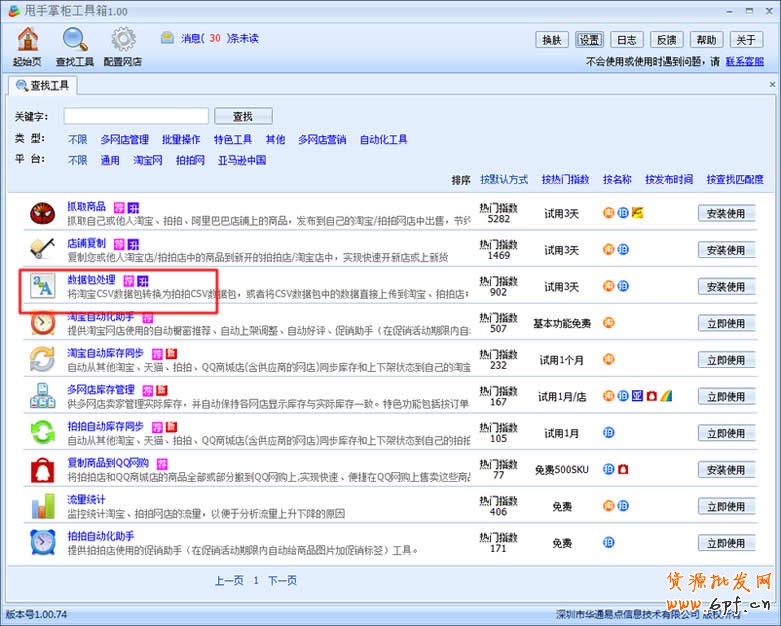Sort by 按默认方式
This screenshot has width=781, height=626.
click(x=504, y=179)
